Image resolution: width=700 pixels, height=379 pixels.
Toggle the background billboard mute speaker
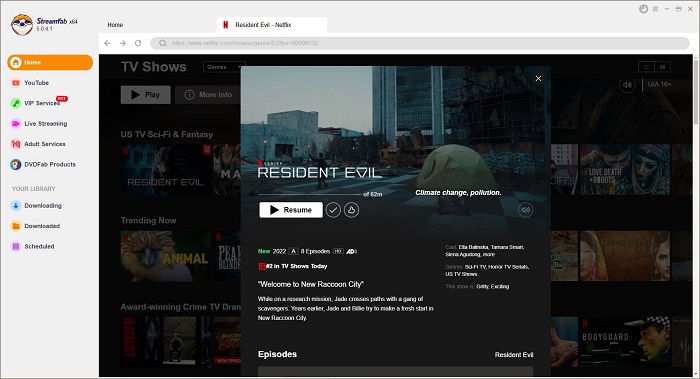[627, 85]
